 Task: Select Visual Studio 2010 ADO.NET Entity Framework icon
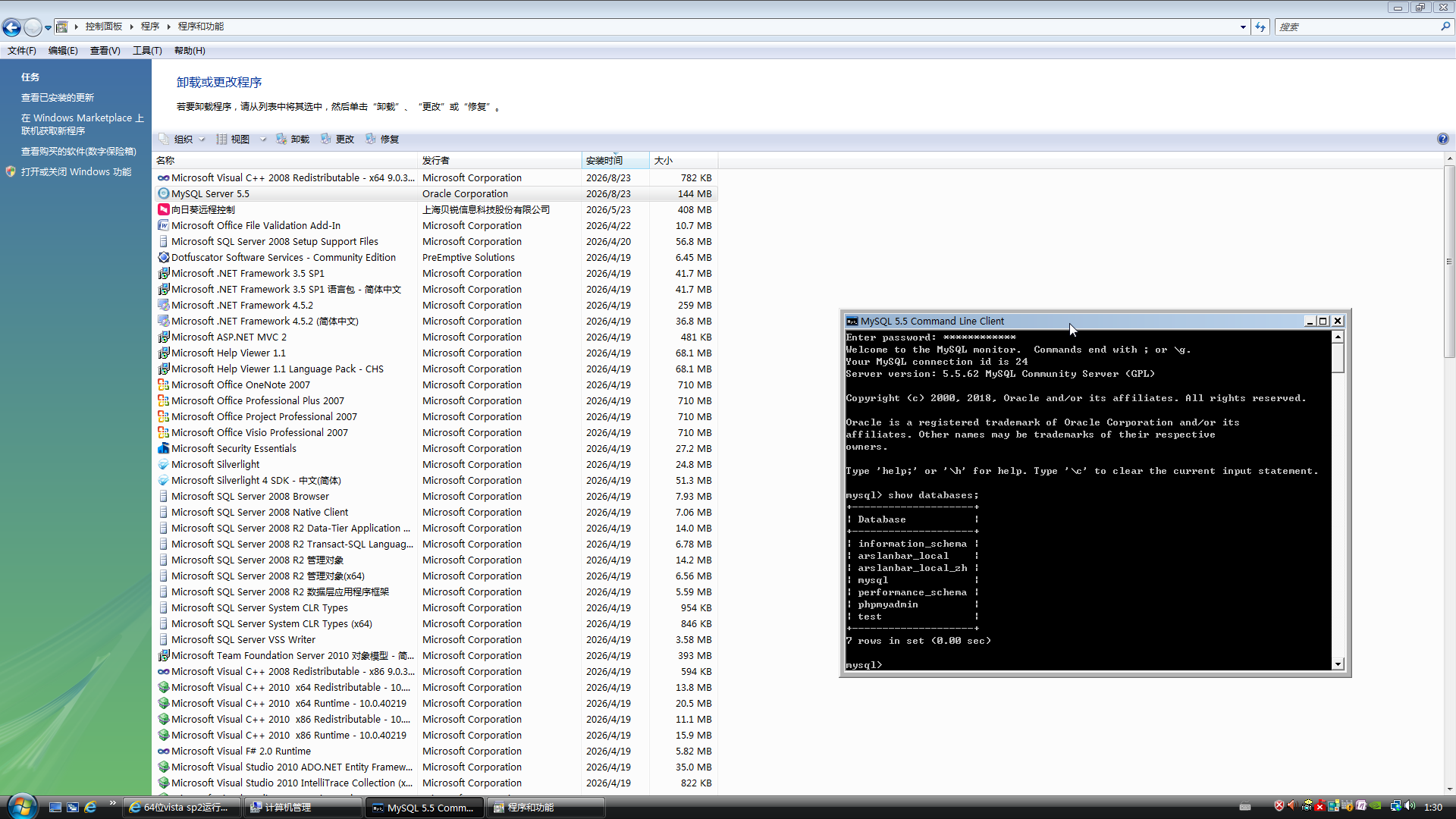coord(163,767)
